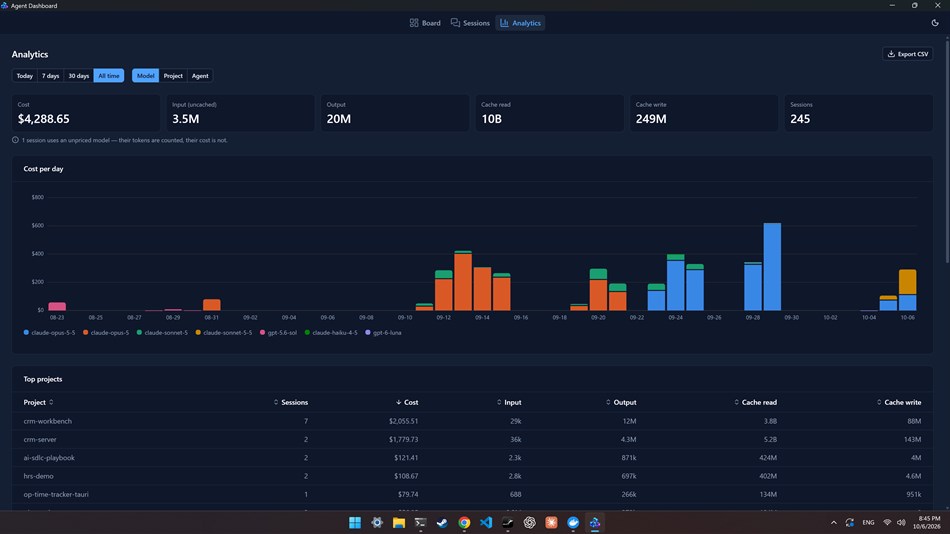The width and height of the screenshot is (950, 534).
Task: Group analytics by Project
Action: [173, 76]
